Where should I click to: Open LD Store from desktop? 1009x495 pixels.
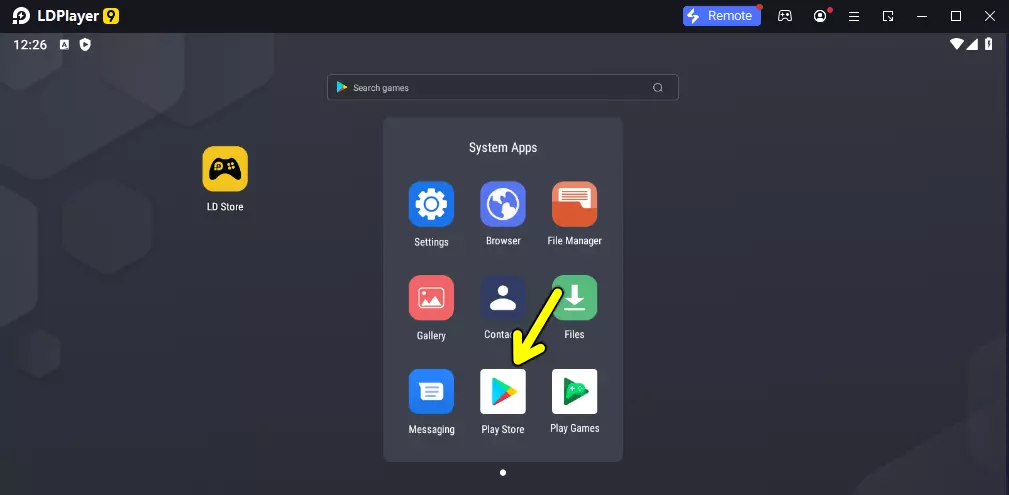tap(225, 169)
